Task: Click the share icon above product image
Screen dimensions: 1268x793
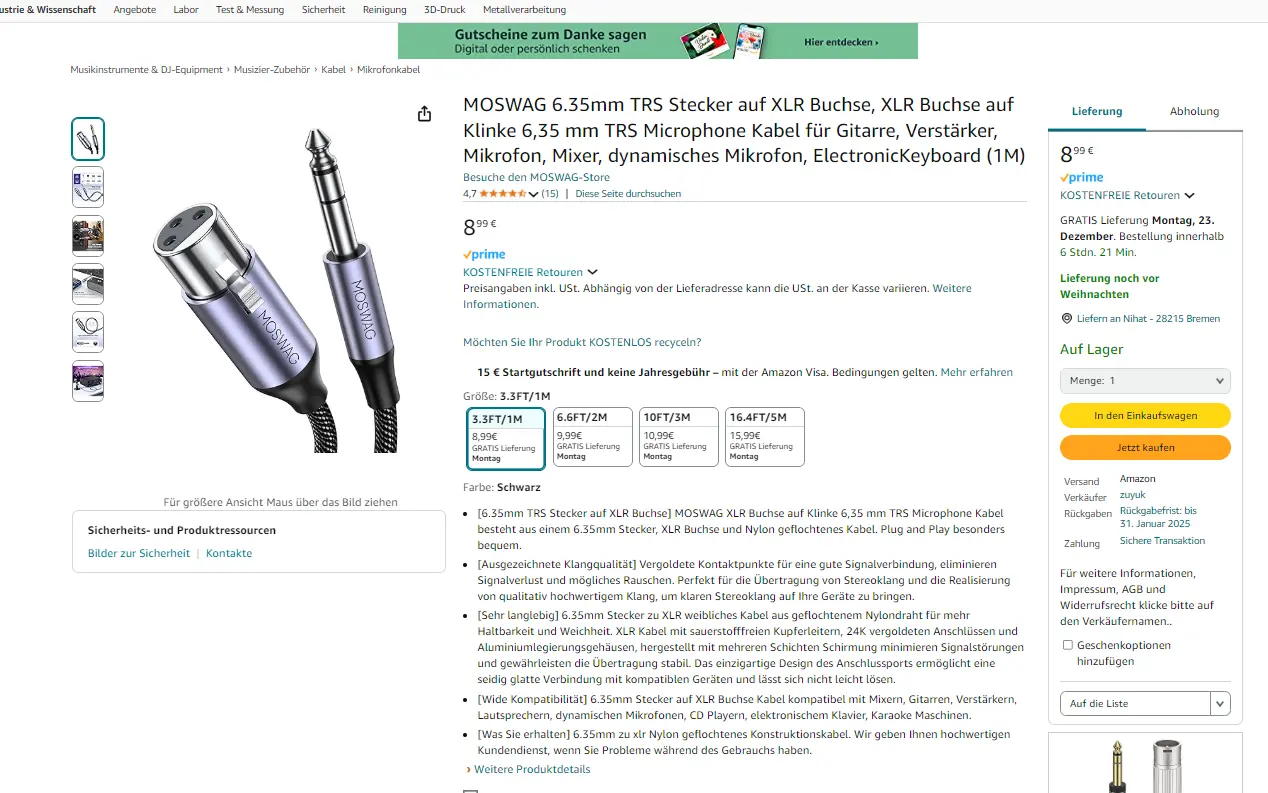Action: [x=424, y=114]
